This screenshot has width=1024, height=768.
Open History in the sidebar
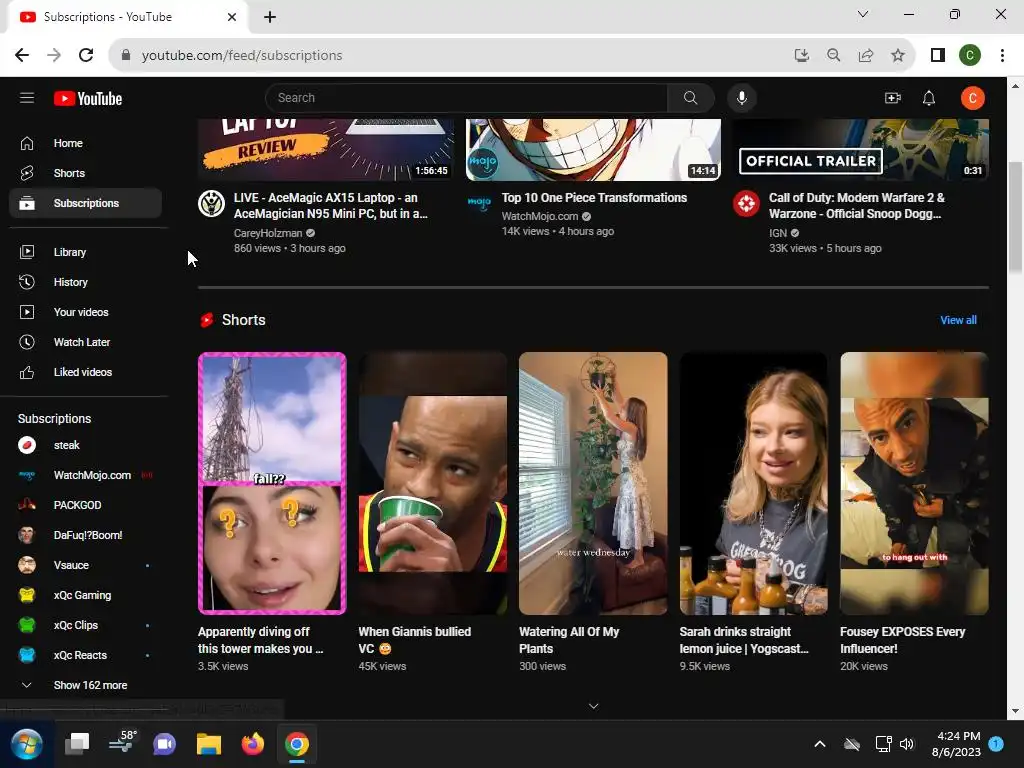tap(86, 282)
